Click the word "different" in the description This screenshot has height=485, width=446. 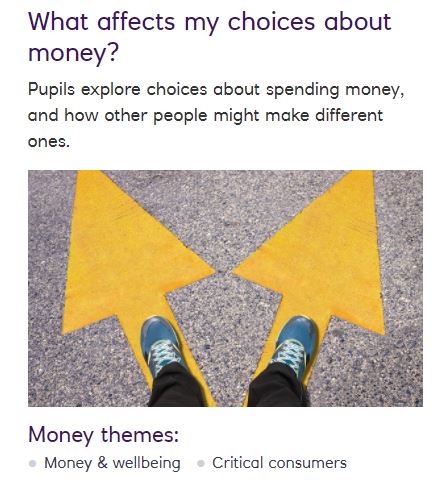point(349,115)
